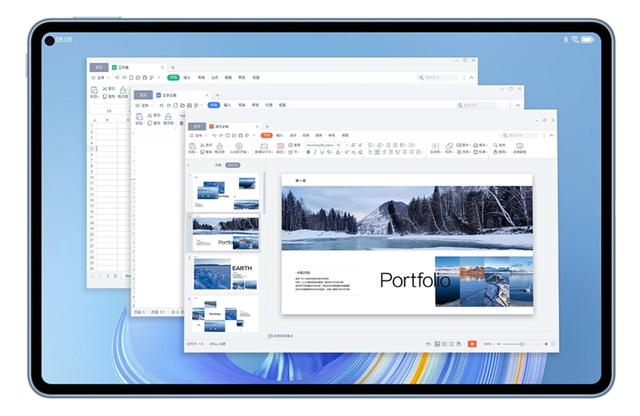Select the orange highlighted Home ribbon tab in presentation
The image size is (640, 416).
pyautogui.click(x=267, y=135)
